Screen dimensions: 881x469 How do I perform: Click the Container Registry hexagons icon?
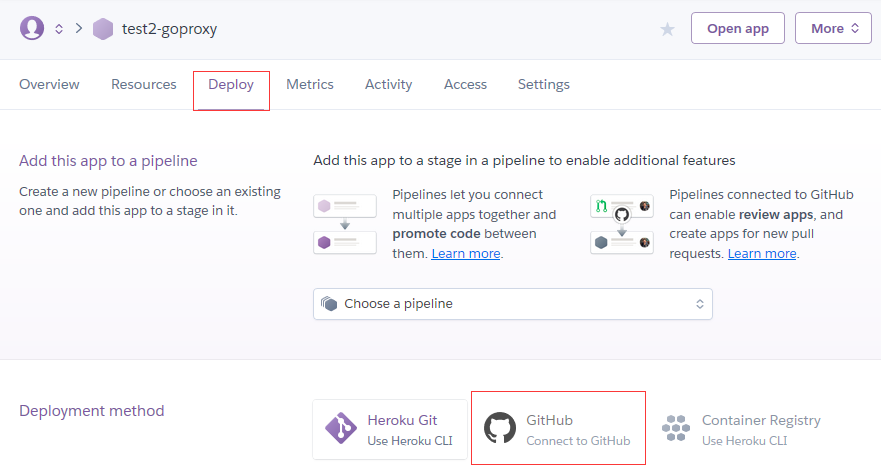676,428
